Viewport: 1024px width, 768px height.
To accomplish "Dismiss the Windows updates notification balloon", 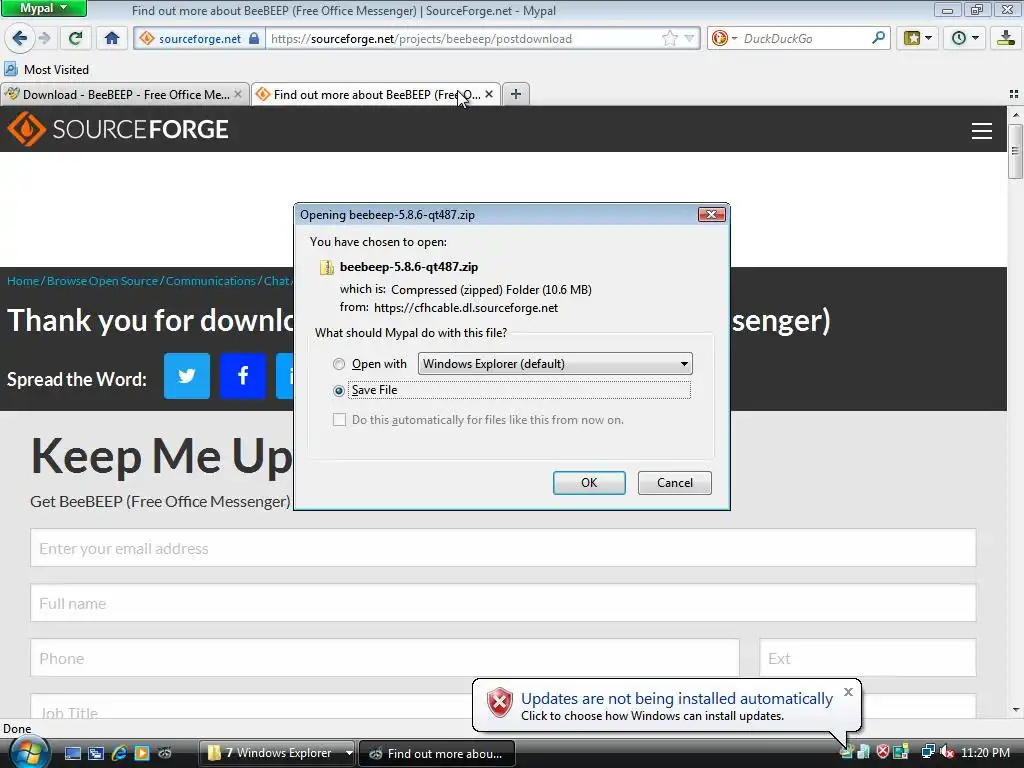I will click(848, 692).
